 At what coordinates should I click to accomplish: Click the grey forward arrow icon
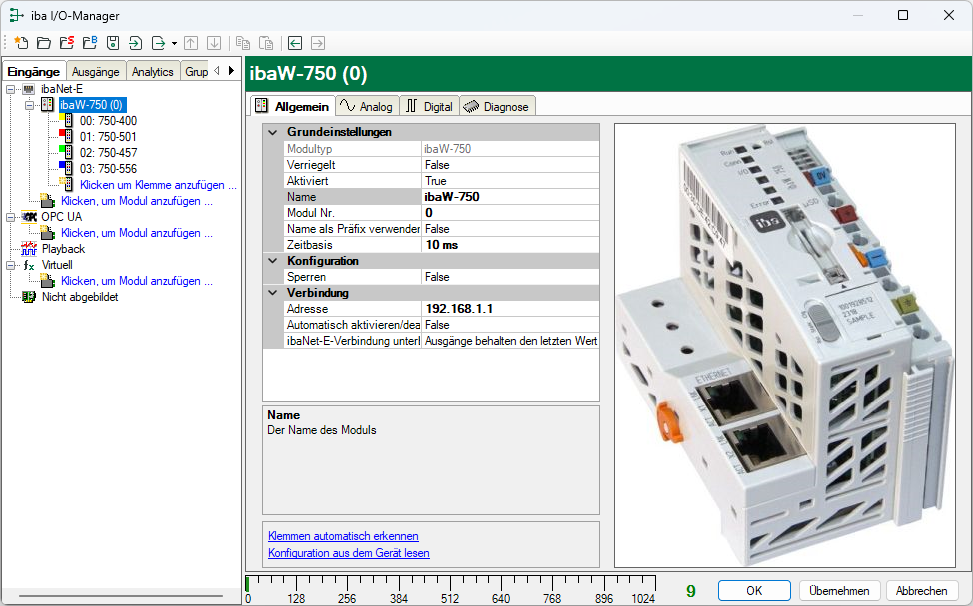pos(318,43)
